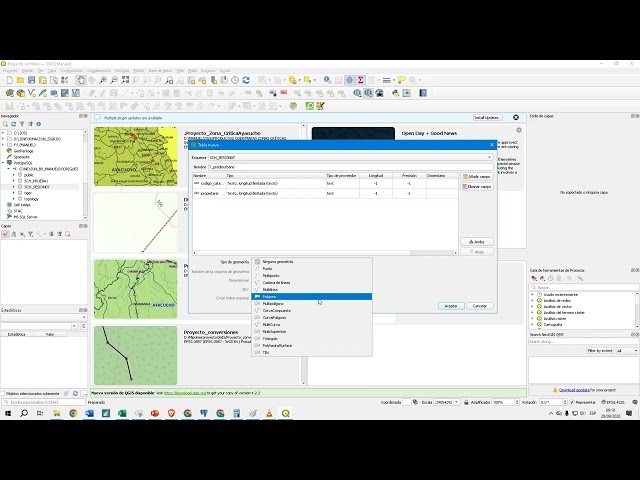Click the Aceptar button

point(451,306)
